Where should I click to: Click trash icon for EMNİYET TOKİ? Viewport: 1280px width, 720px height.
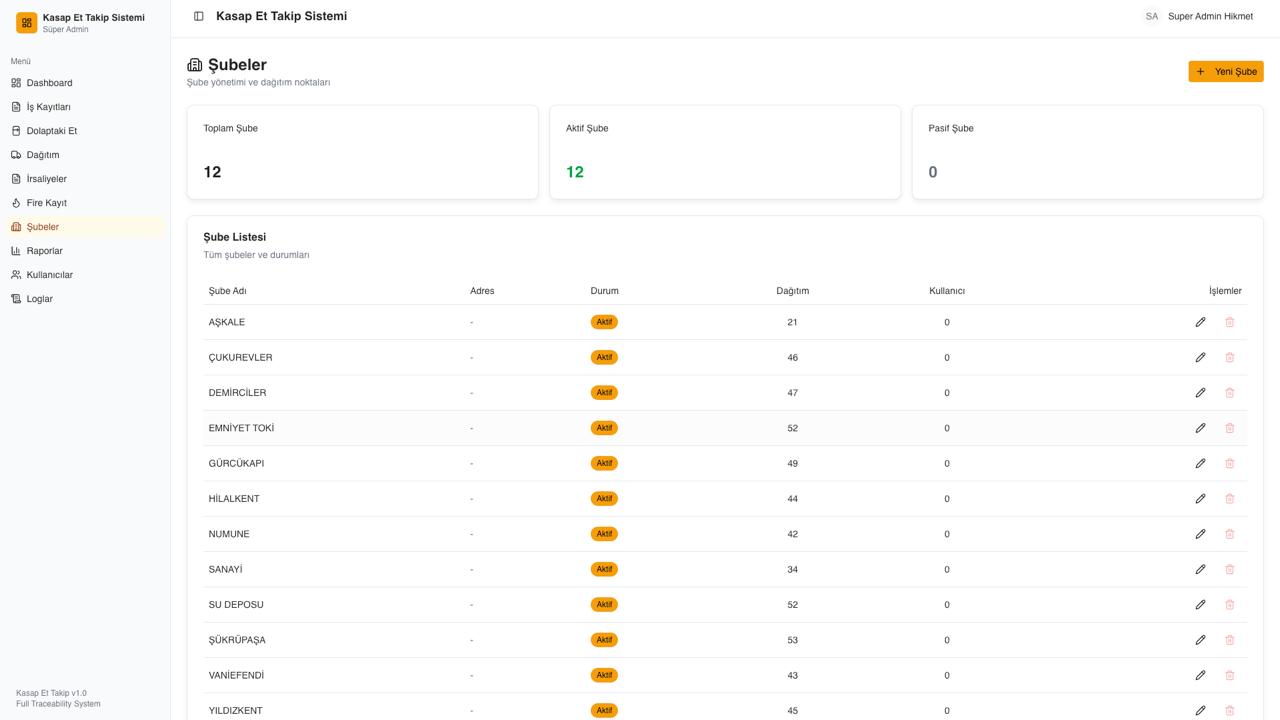1230,428
